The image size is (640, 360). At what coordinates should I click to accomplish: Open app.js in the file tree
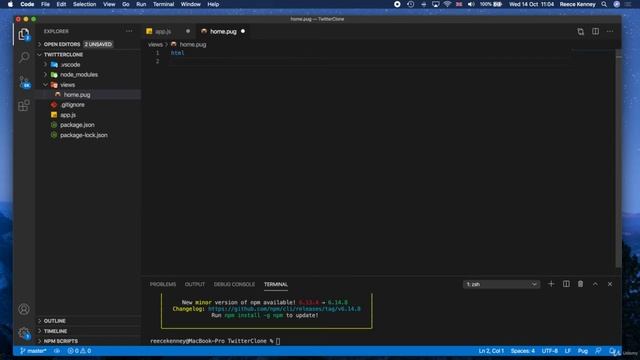click(89, 115)
